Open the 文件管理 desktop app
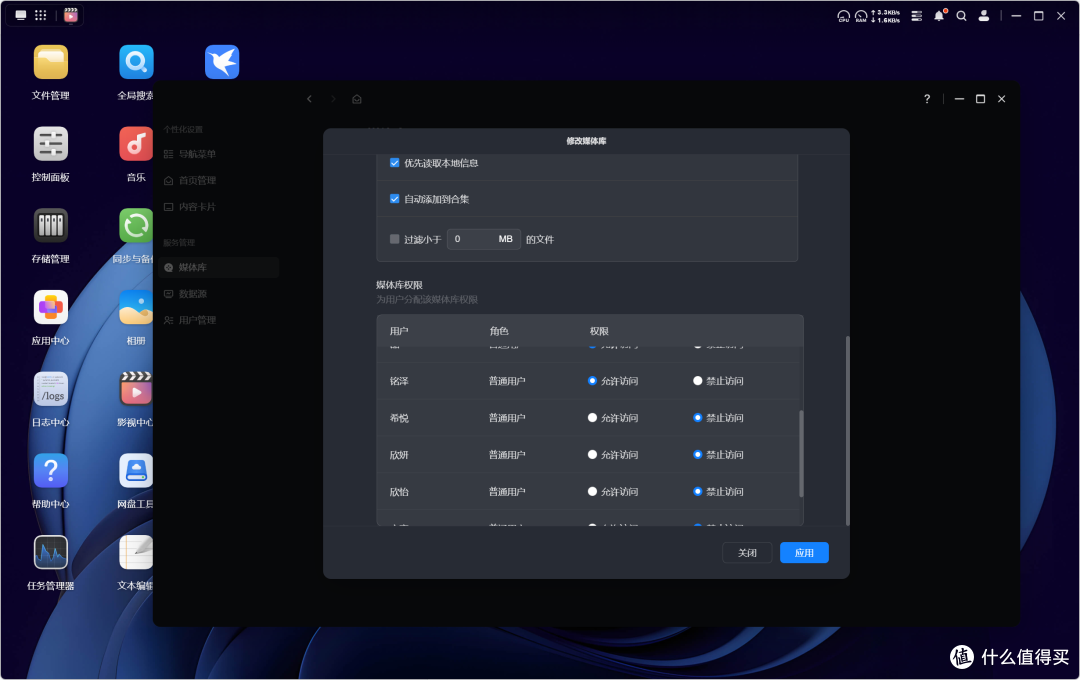The height and width of the screenshot is (680, 1080). pyautogui.click(x=50, y=63)
